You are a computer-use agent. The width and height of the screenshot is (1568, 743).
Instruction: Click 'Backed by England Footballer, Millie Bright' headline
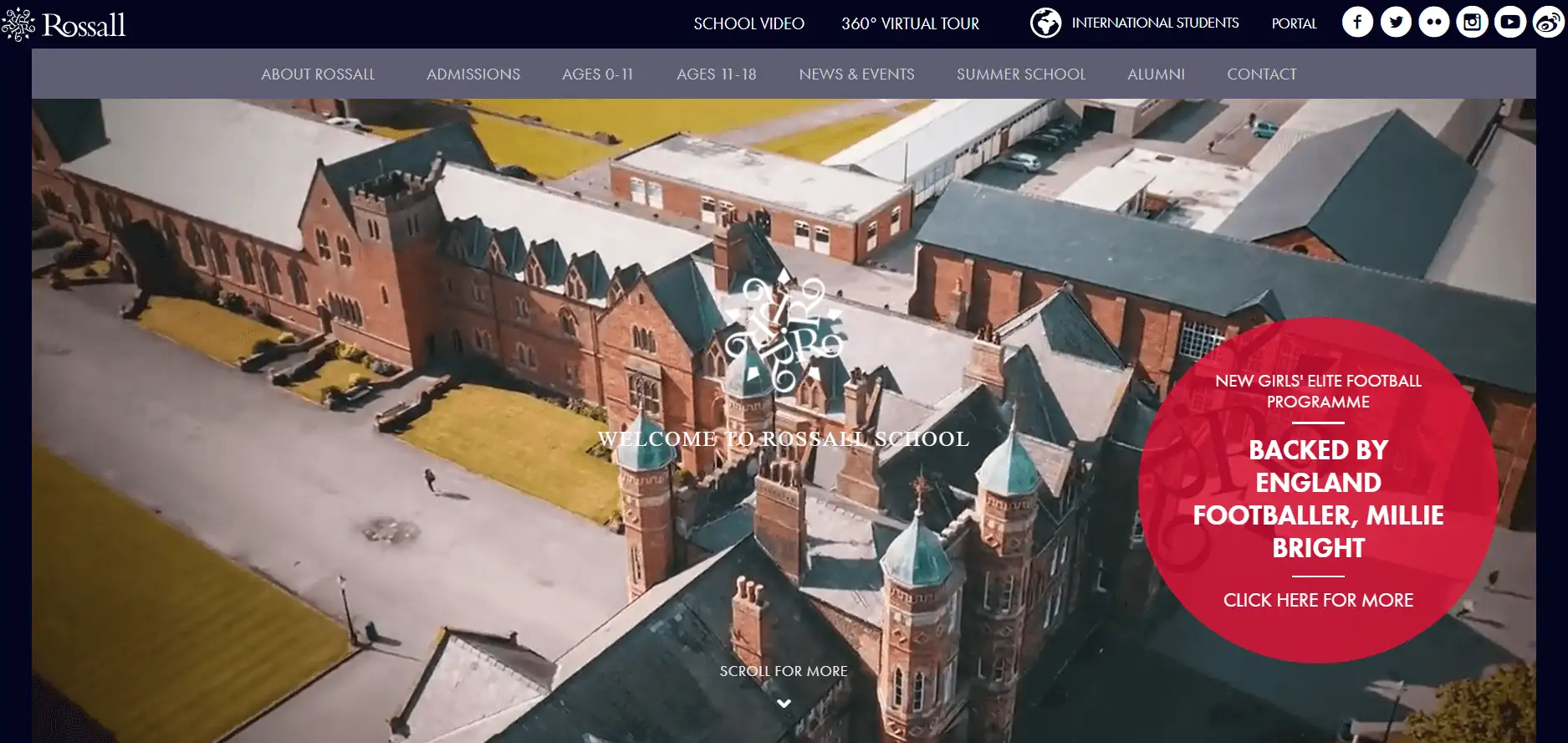1318,499
